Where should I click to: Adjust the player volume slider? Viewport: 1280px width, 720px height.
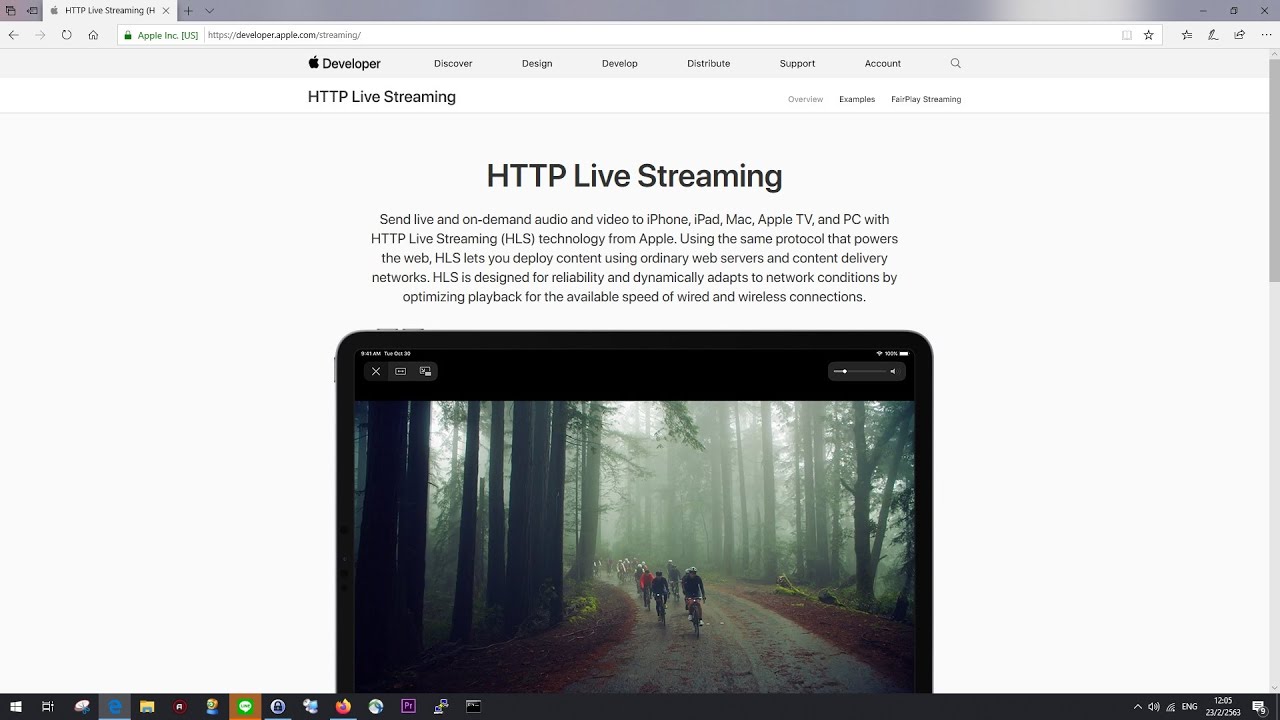click(x=859, y=371)
